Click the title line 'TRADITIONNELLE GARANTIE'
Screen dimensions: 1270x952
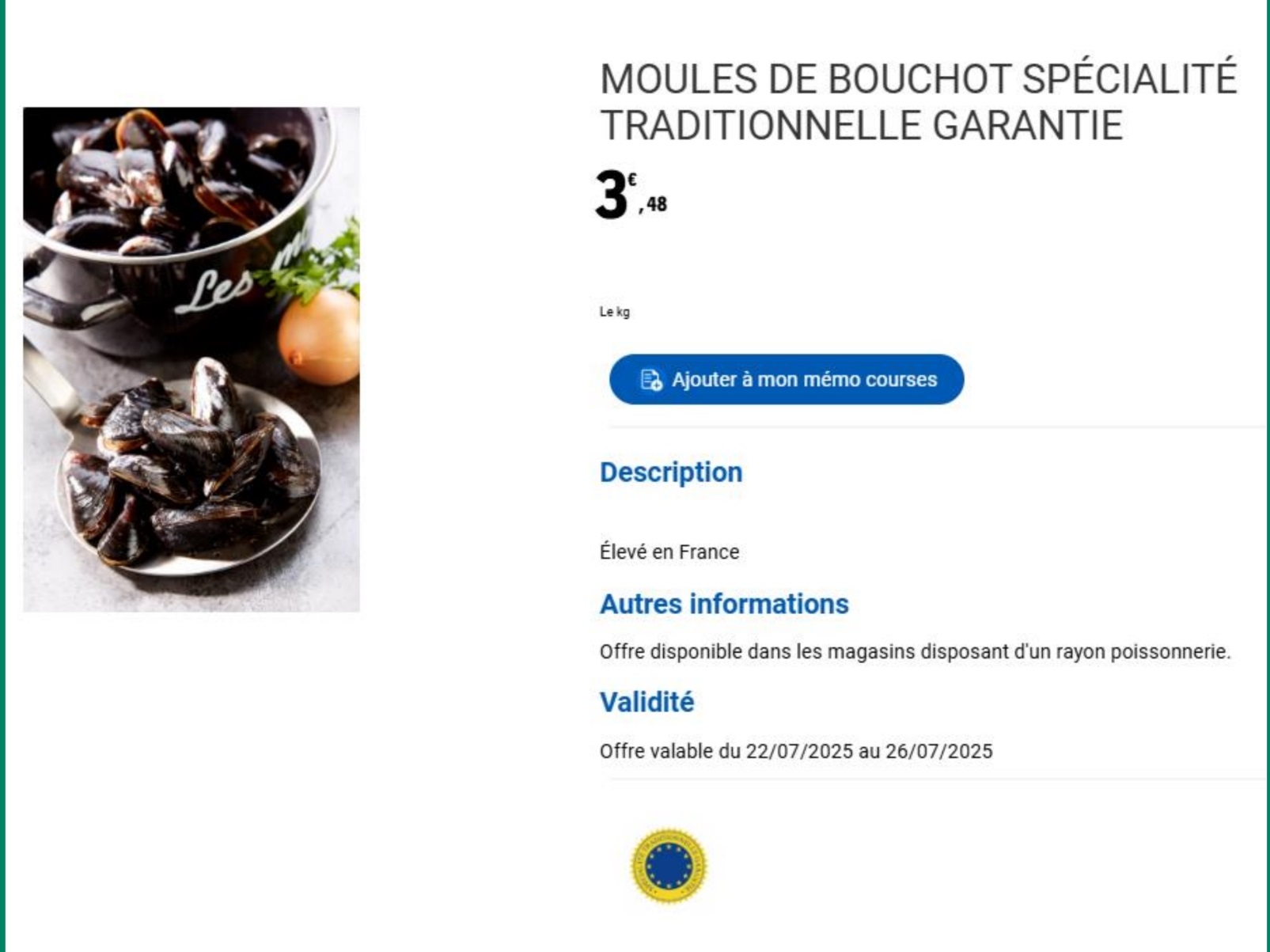click(862, 125)
